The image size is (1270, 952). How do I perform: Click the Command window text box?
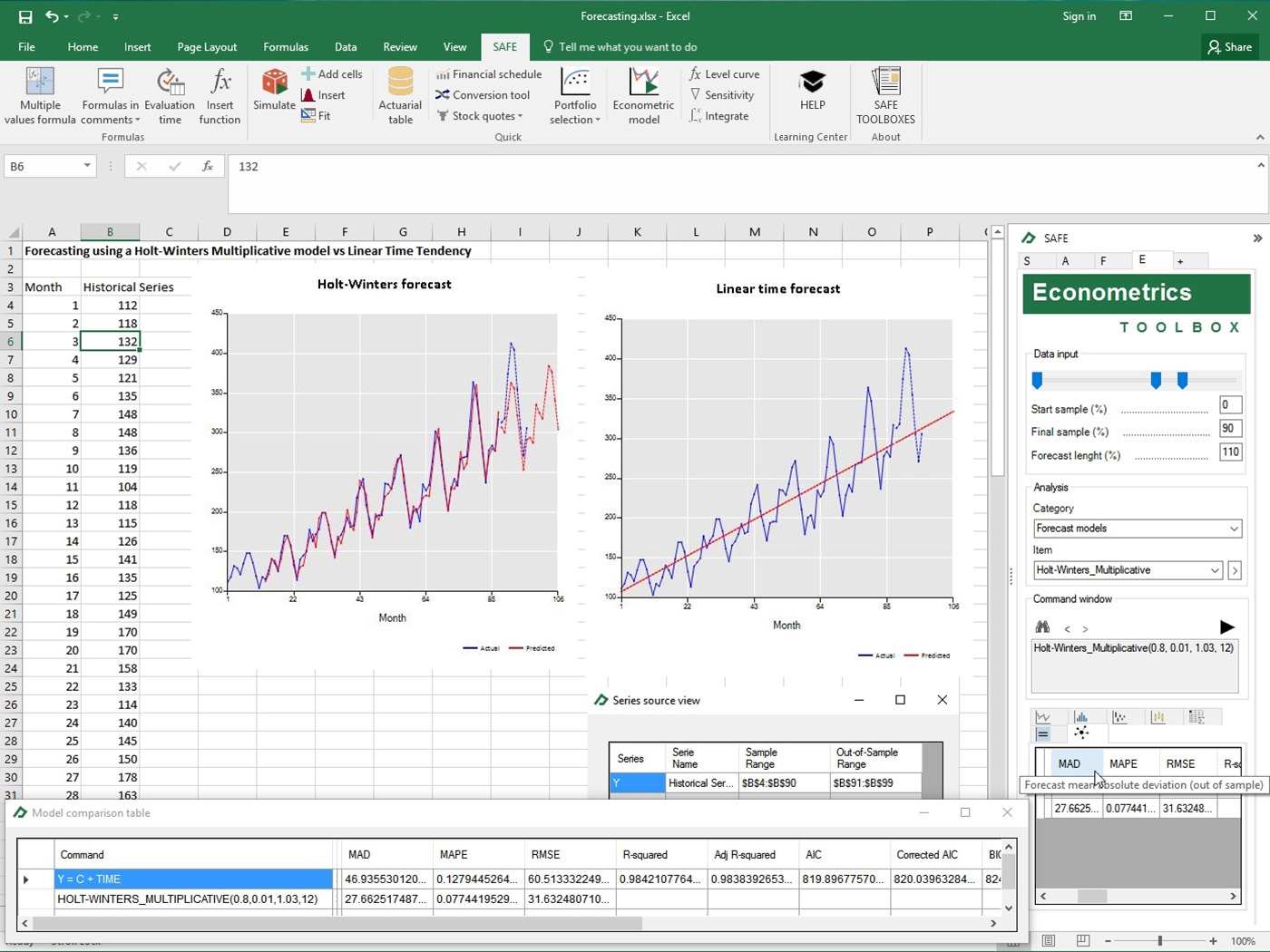pos(1135,666)
